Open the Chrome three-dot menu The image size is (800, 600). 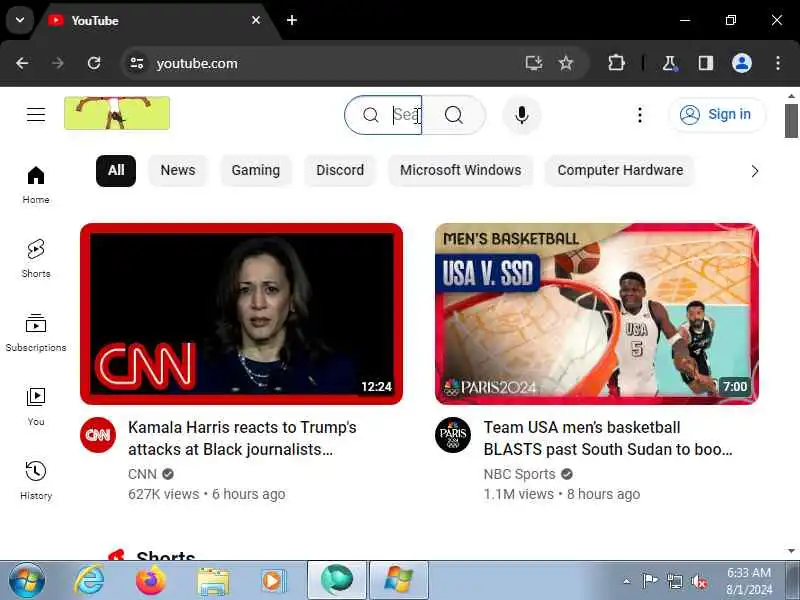(x=778, y=63)
